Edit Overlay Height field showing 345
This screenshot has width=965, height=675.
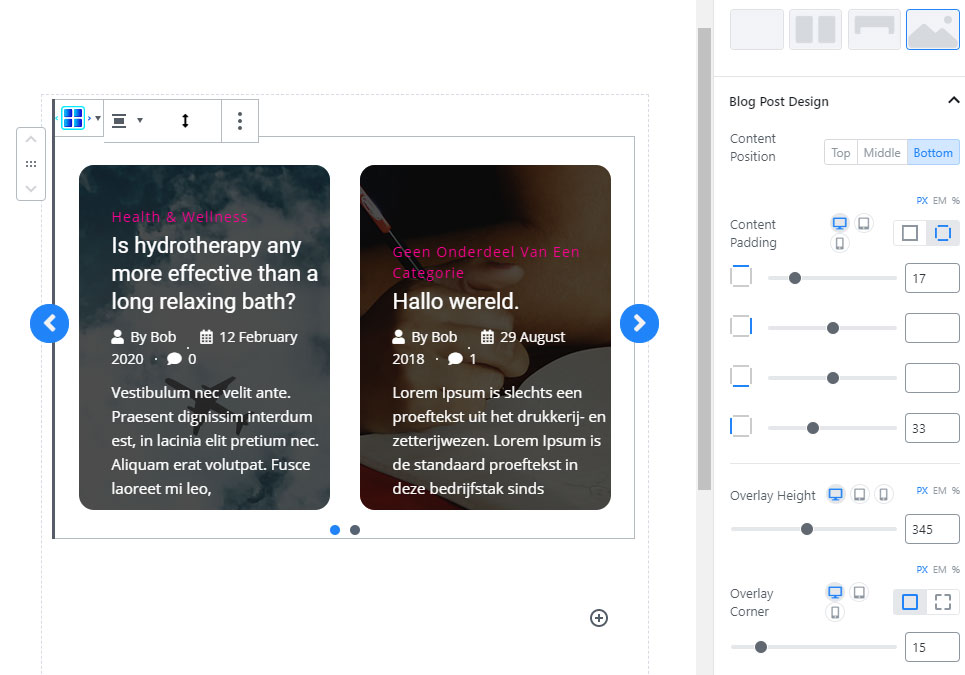(x=932, y=529)
